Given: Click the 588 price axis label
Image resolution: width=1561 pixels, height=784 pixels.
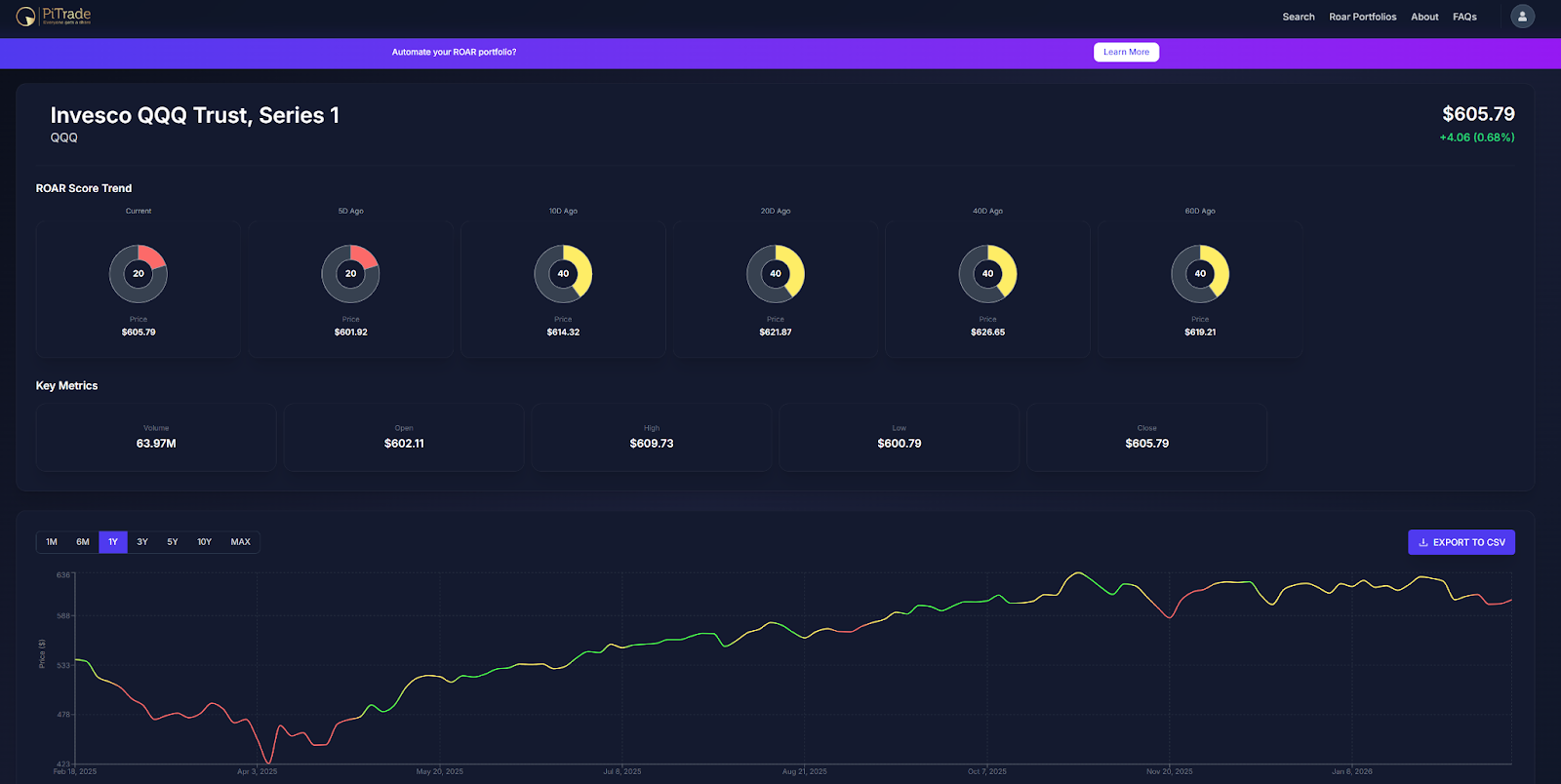Looking at the screenshot, I should coord(63,616).
